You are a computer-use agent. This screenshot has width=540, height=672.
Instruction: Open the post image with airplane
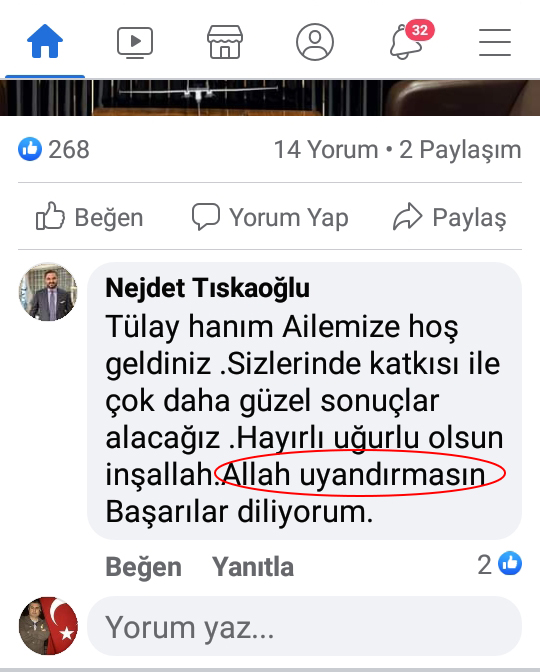coord(270,98)
